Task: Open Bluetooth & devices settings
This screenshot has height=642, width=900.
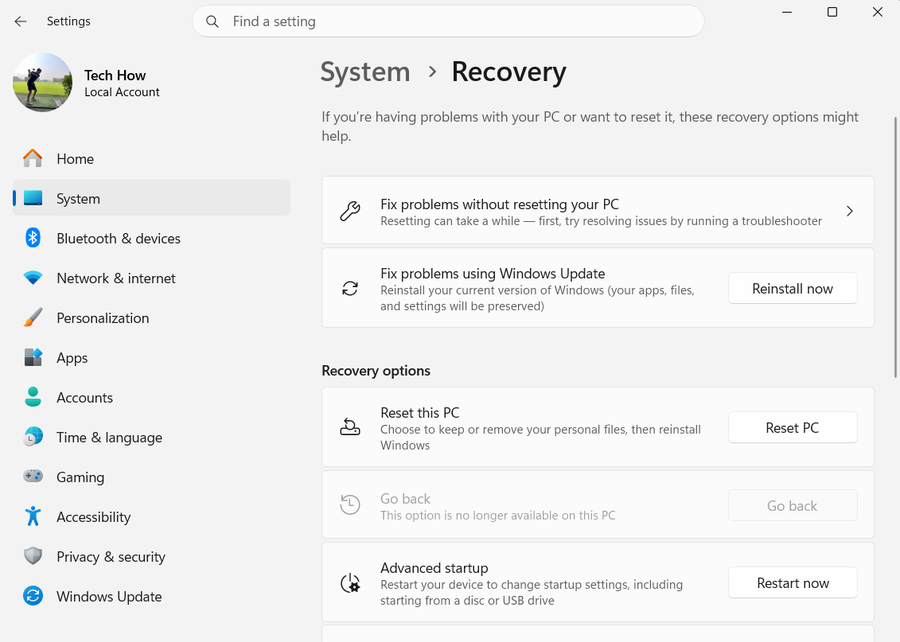Action: (x=152, y=238)
